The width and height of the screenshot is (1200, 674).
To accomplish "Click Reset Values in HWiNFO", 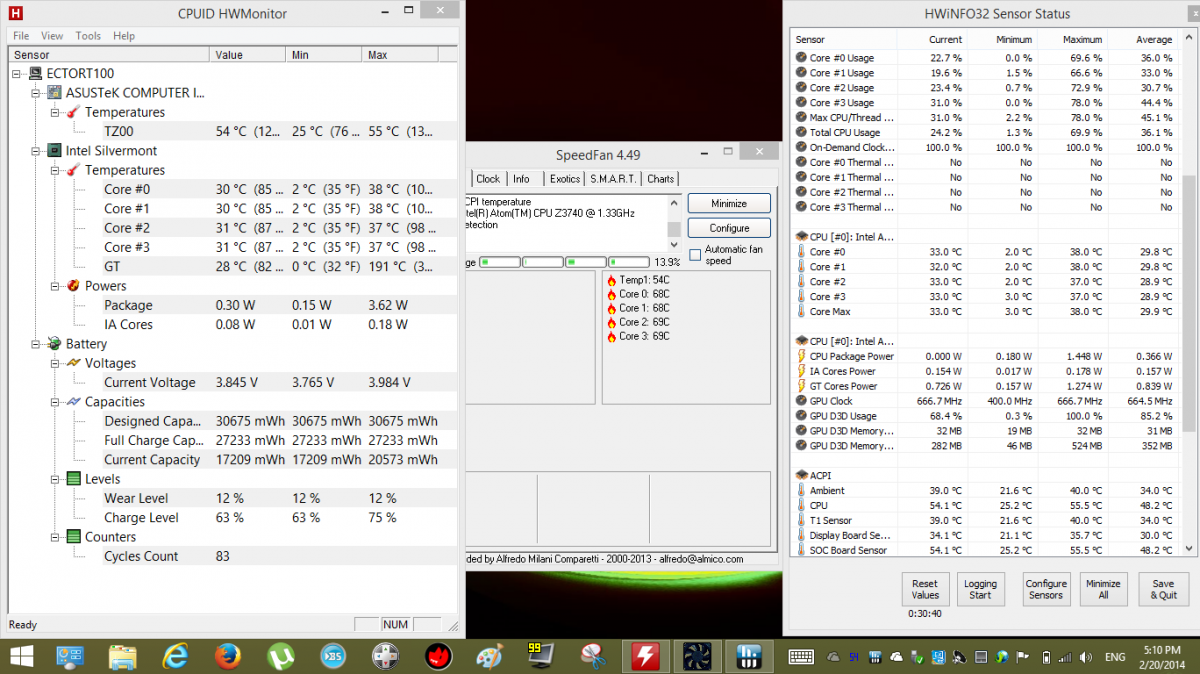I will tap(925, 590).
